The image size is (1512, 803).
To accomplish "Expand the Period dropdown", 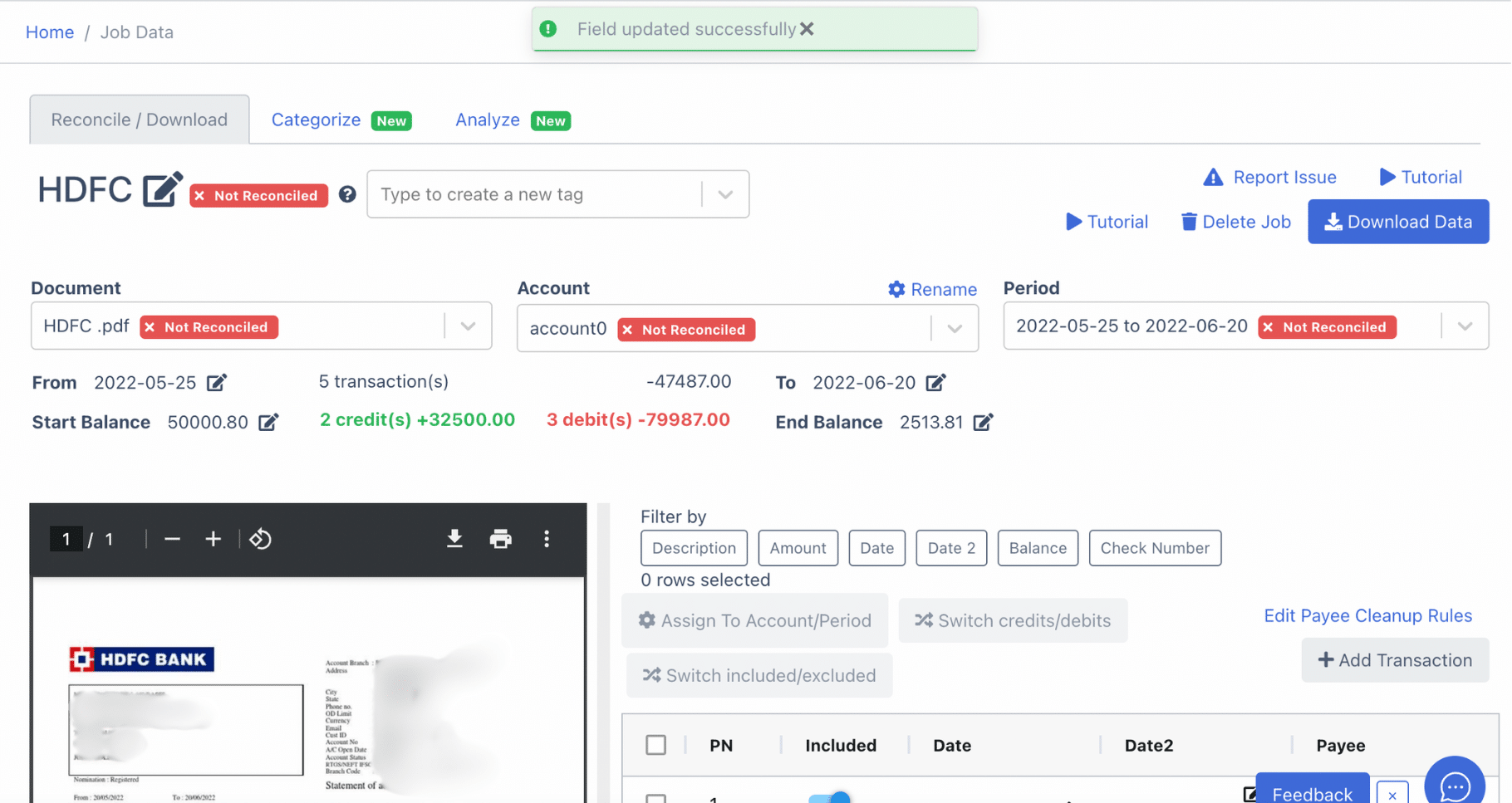I will coord(1464,326).
